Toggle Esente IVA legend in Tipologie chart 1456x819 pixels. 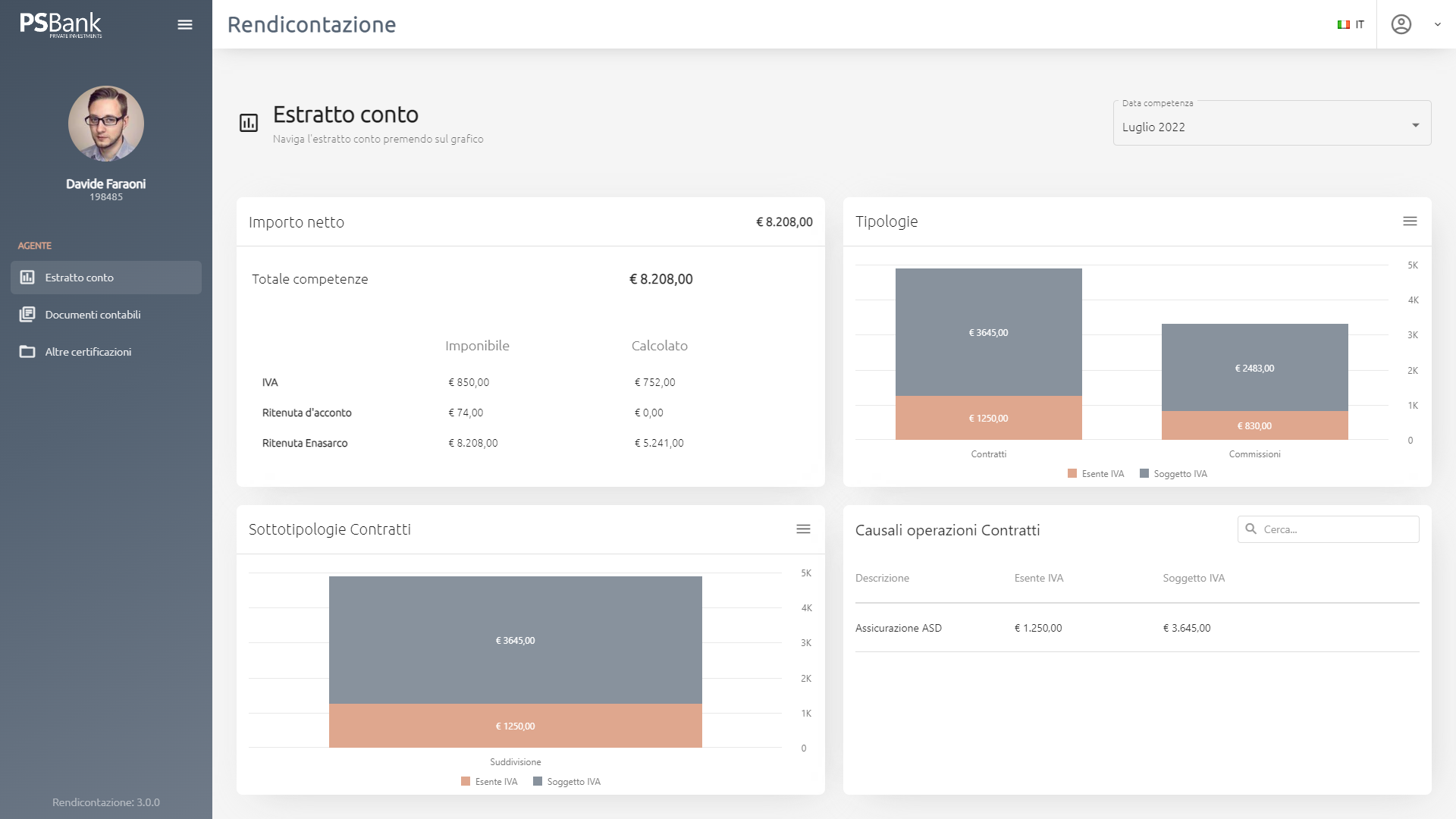click(1096, 474)
